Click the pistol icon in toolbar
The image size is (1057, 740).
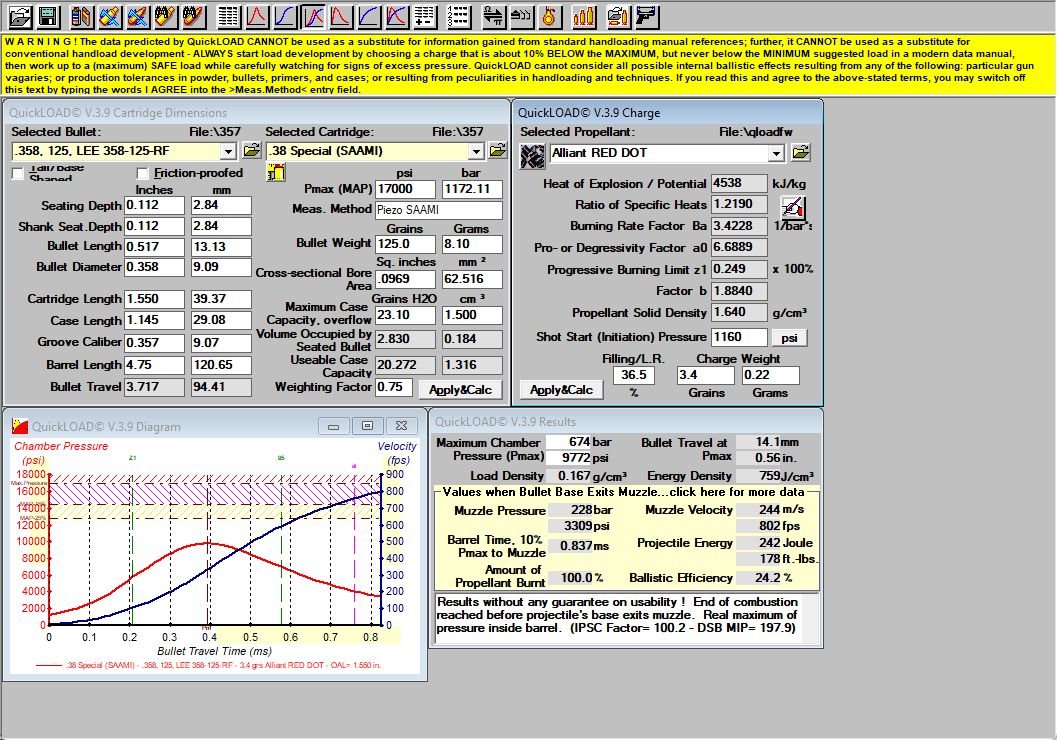[x=646, y=16]
